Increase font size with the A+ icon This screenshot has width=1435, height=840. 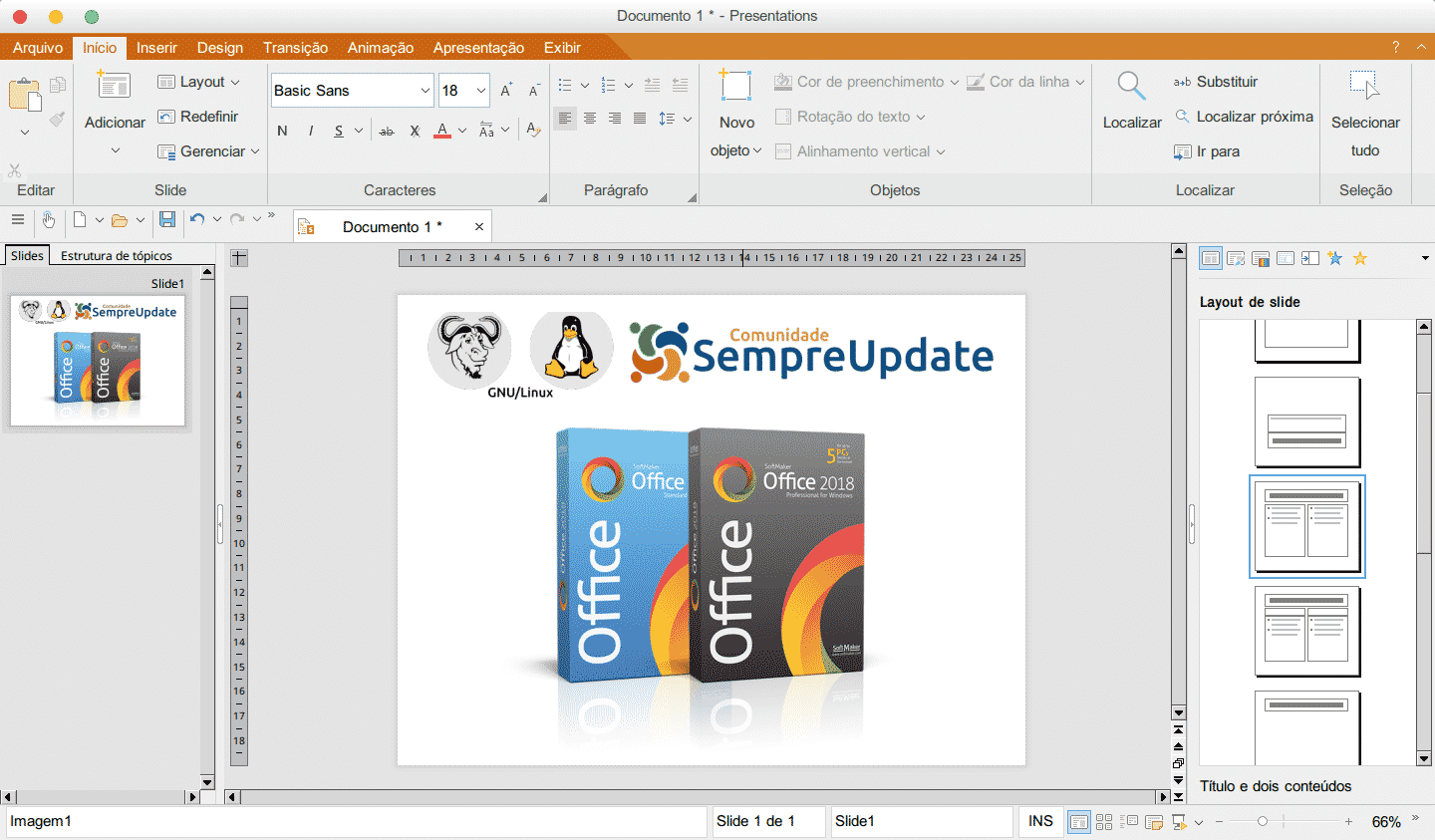pyautogui.click(x=506, y=90)
